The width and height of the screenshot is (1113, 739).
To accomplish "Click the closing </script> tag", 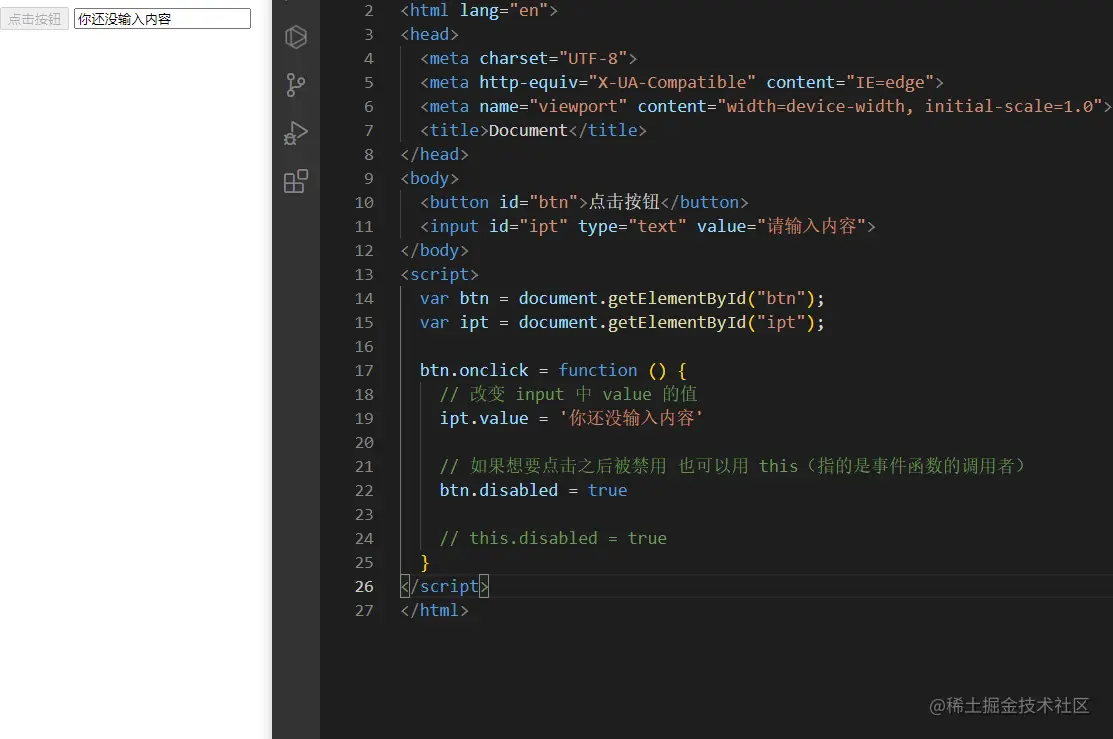I will (x=444, y=586).
